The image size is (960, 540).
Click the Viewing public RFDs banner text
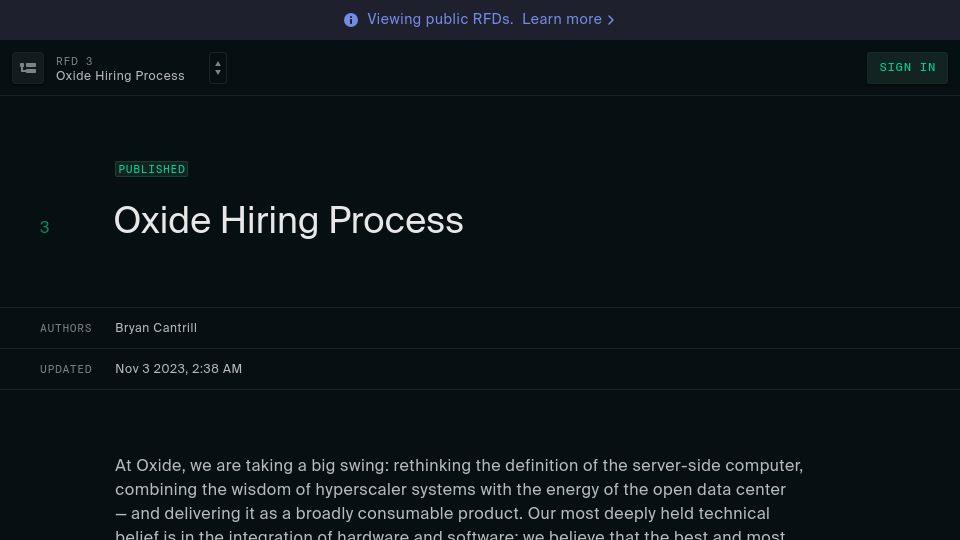440,20
